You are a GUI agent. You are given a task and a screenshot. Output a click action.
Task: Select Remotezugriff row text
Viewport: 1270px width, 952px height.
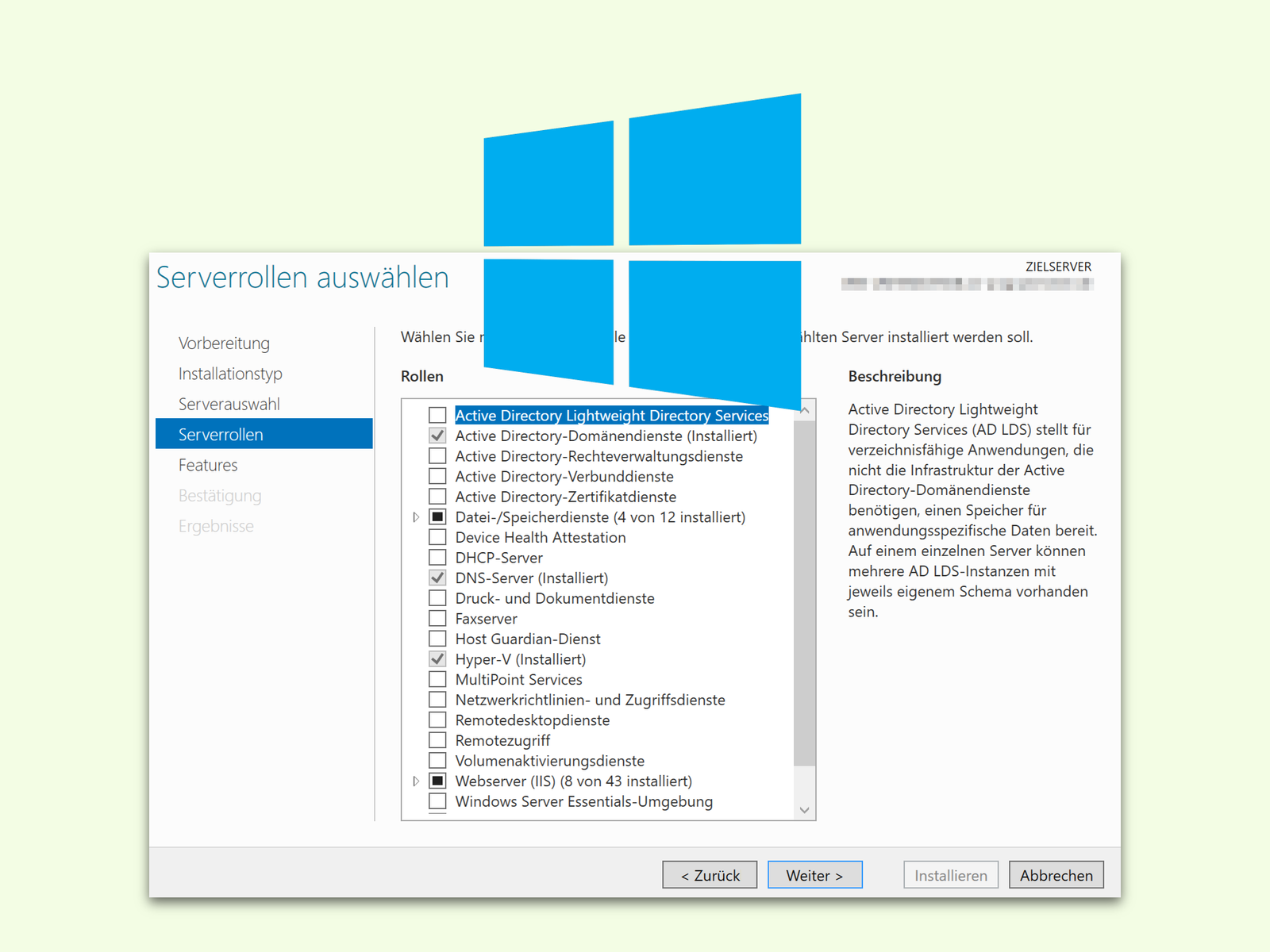pos(502,740)
